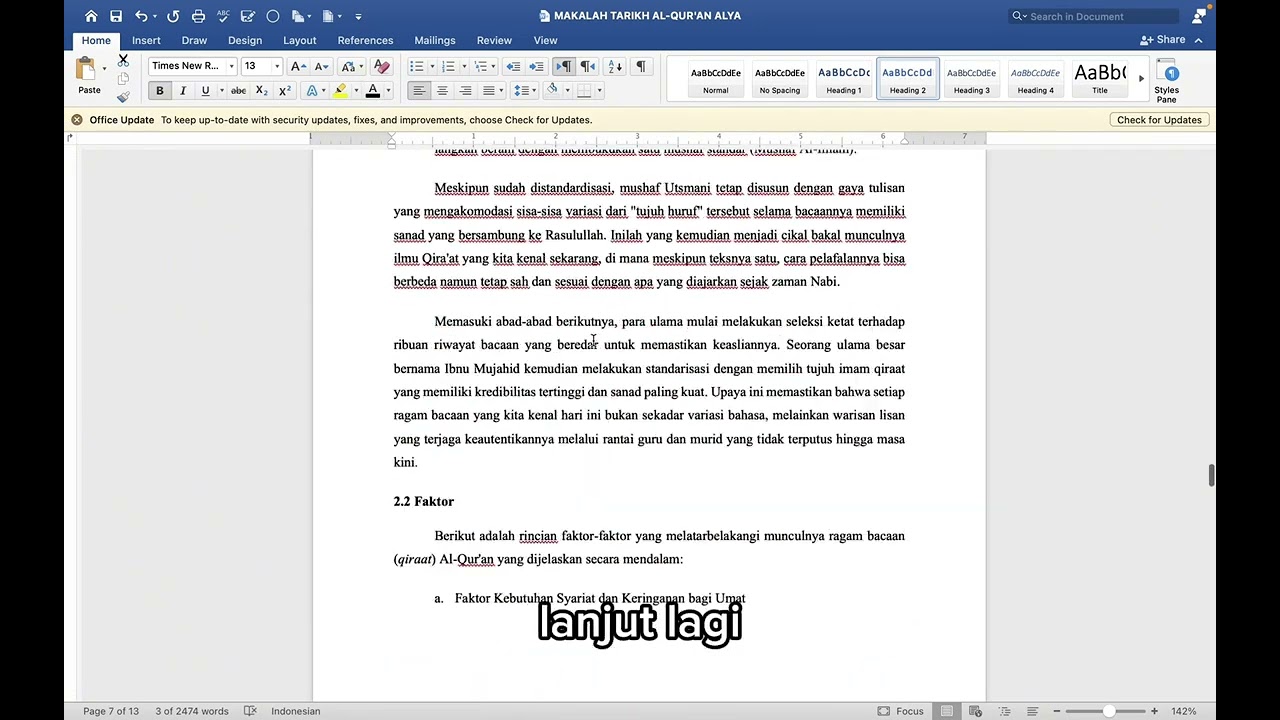Run the ABC spelling check icon
This screenshot has width=1280, height=720.
(223, 16)
